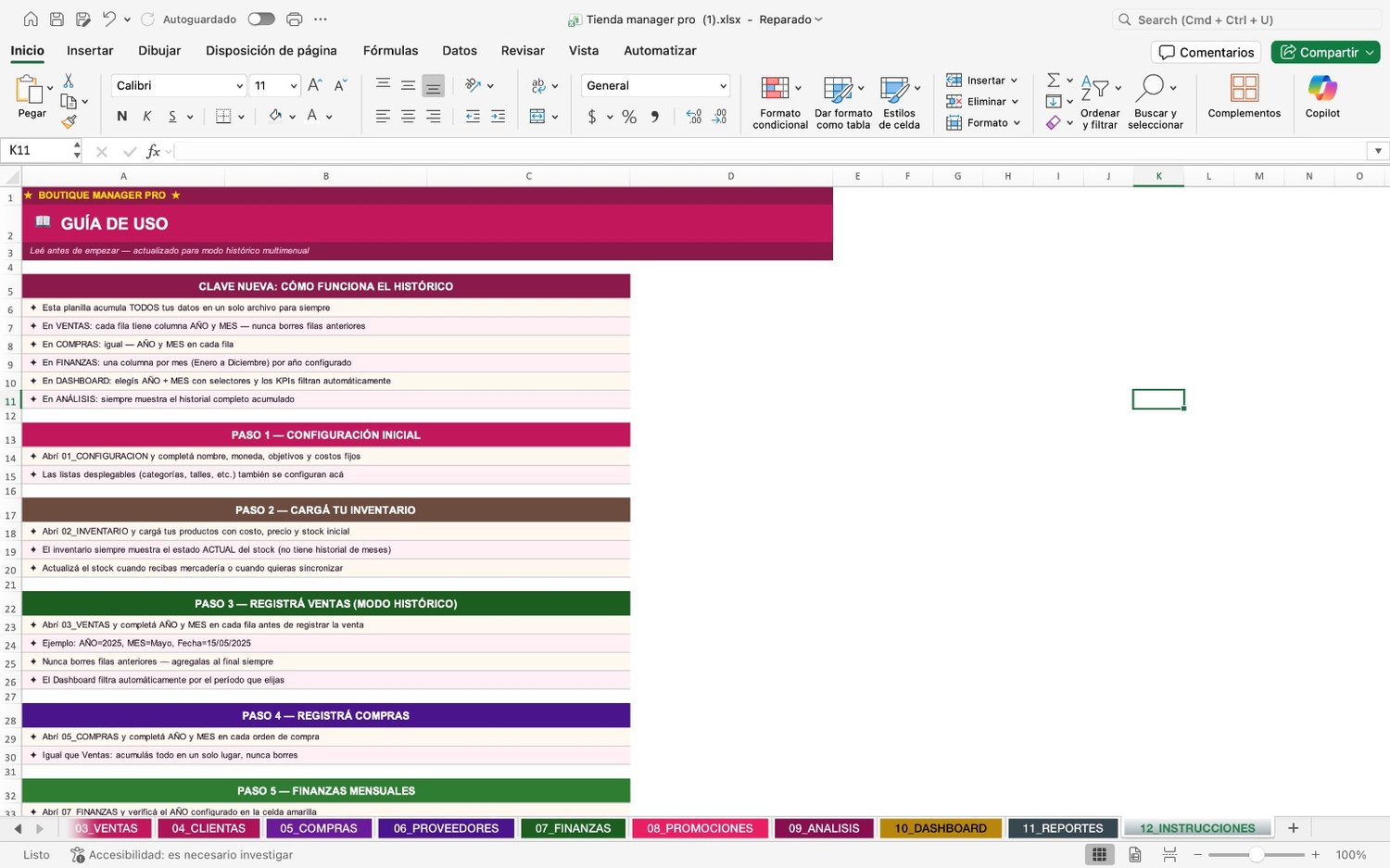Viewport: 1390px width, 868px height.
Task: Apply cell borders with the borders icon
Action: pos(223,116)
